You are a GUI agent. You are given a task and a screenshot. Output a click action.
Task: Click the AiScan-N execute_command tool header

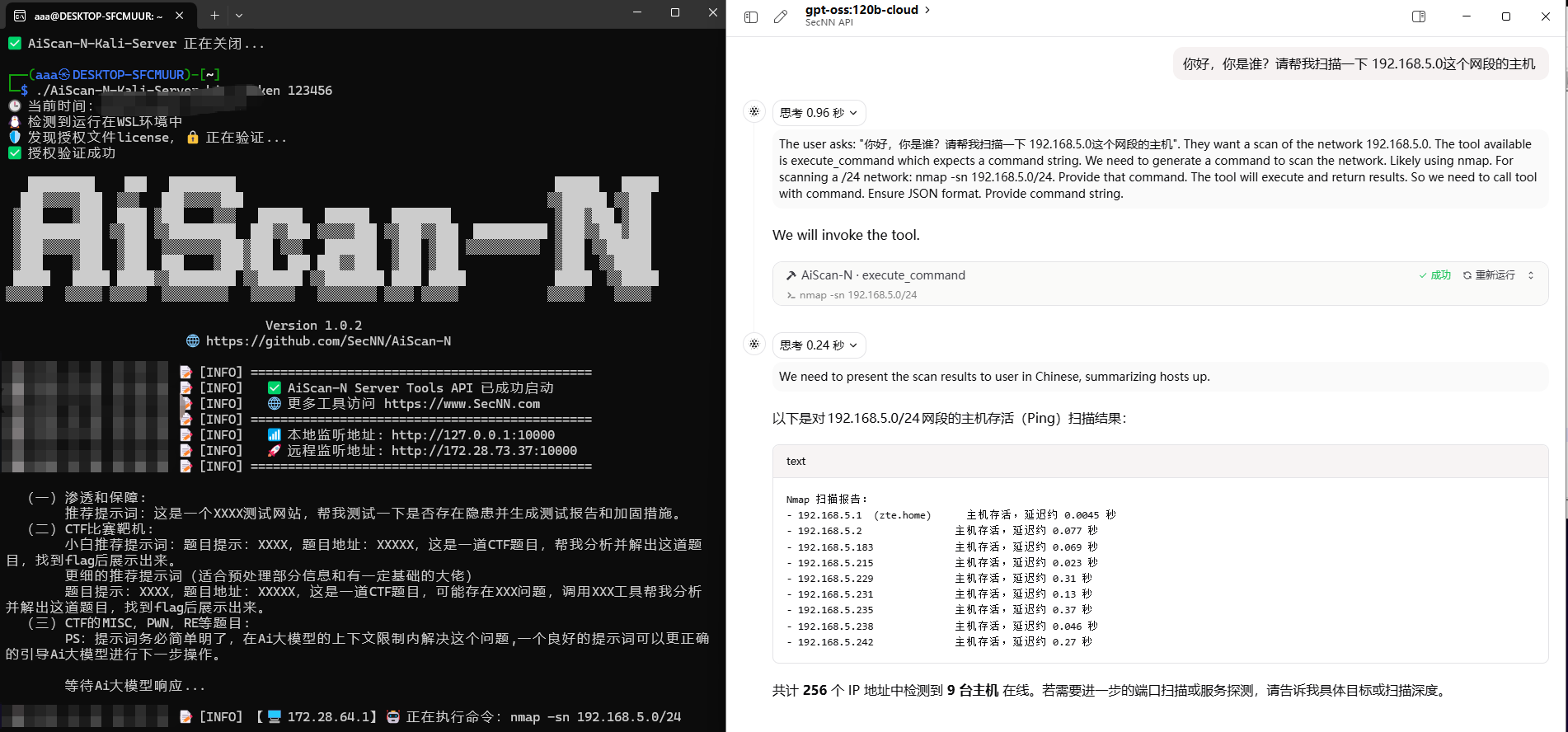pos(882,275)
